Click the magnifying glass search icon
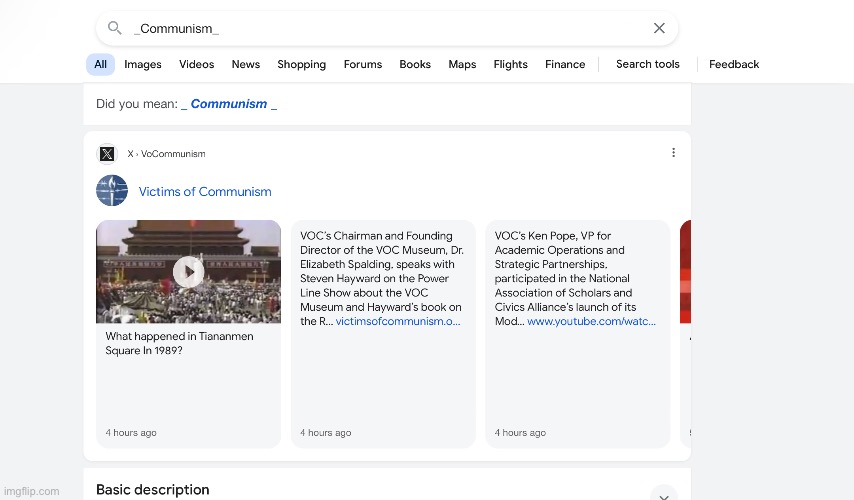The height and width of the screenshot is (500, 854). (114, 28)
